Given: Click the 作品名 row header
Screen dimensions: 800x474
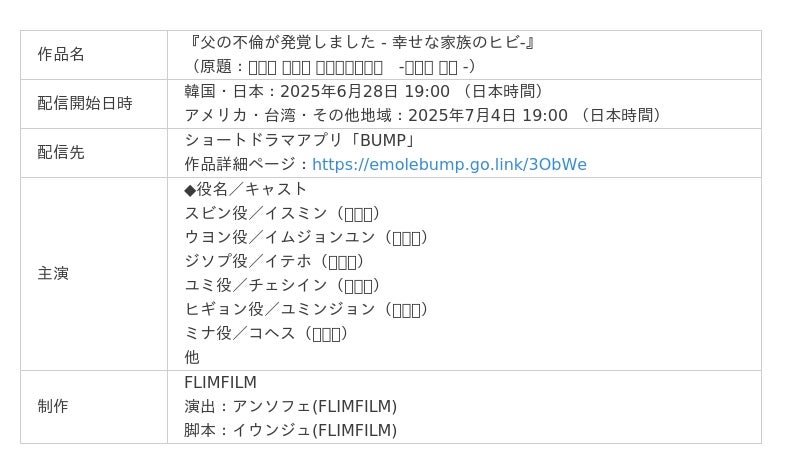Looking at the screenshot, I should tap(61, 55).
